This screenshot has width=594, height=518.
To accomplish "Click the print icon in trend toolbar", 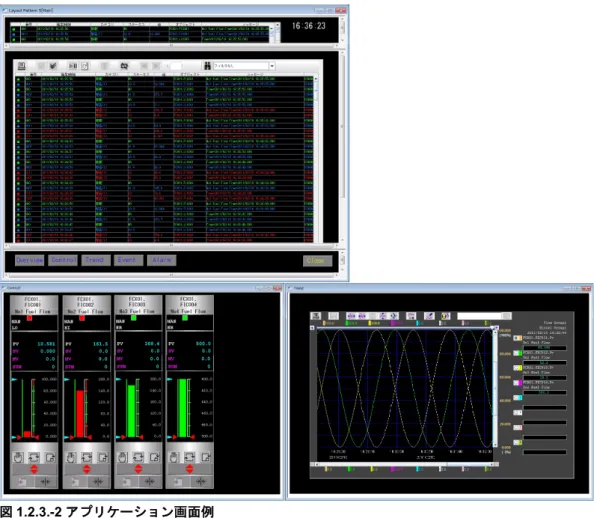I will [316, 316].
